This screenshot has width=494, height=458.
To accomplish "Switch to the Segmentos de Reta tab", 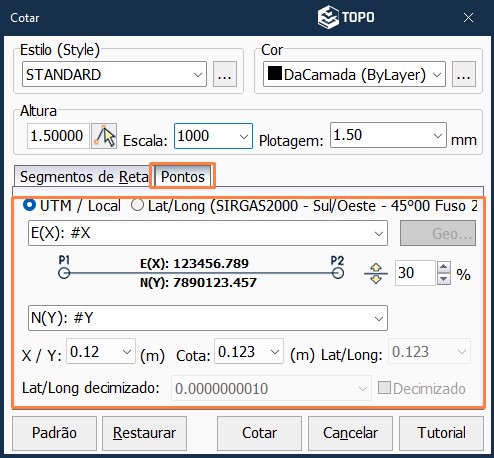I will click(84, 177).
